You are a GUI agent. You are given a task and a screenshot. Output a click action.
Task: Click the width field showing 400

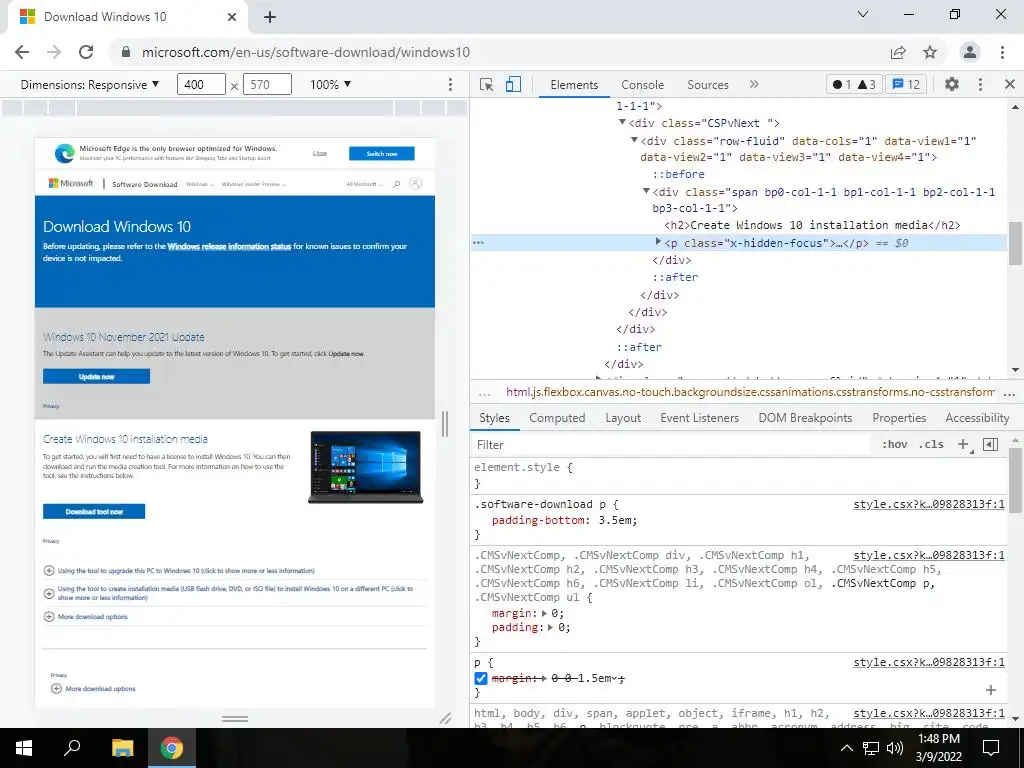pyautogui.click(x=201, y=84)
